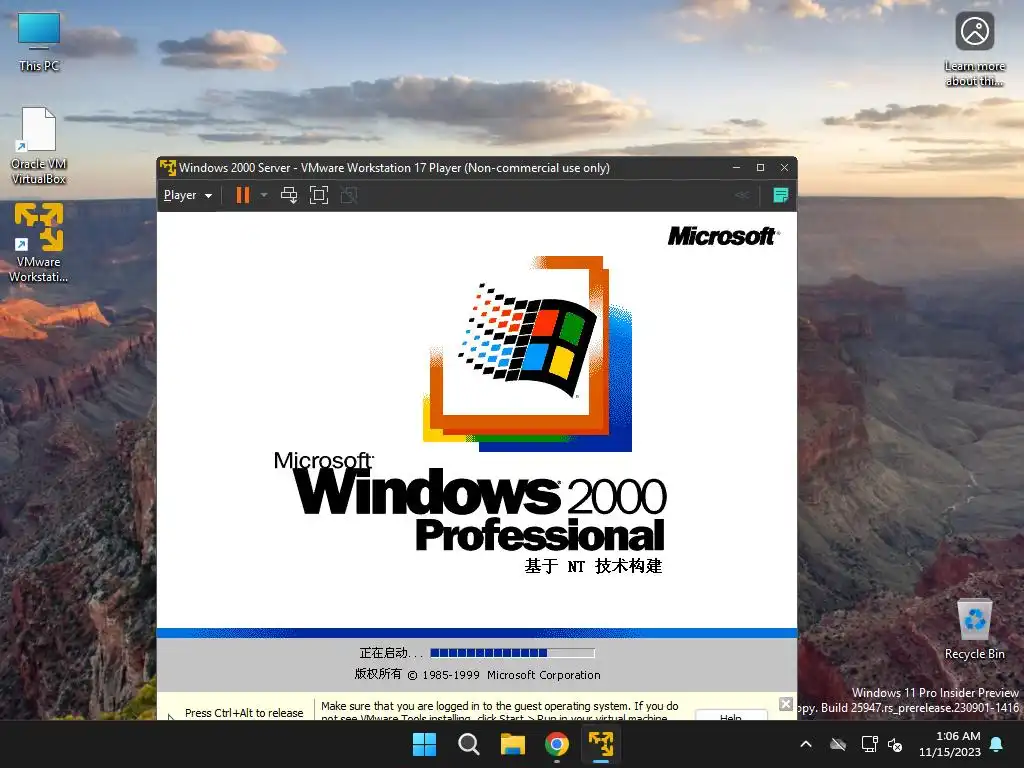This screenshot has width=1024, height=768.
Task: Click inside the Windows 2000 guest screen
Action: point(477,451)
